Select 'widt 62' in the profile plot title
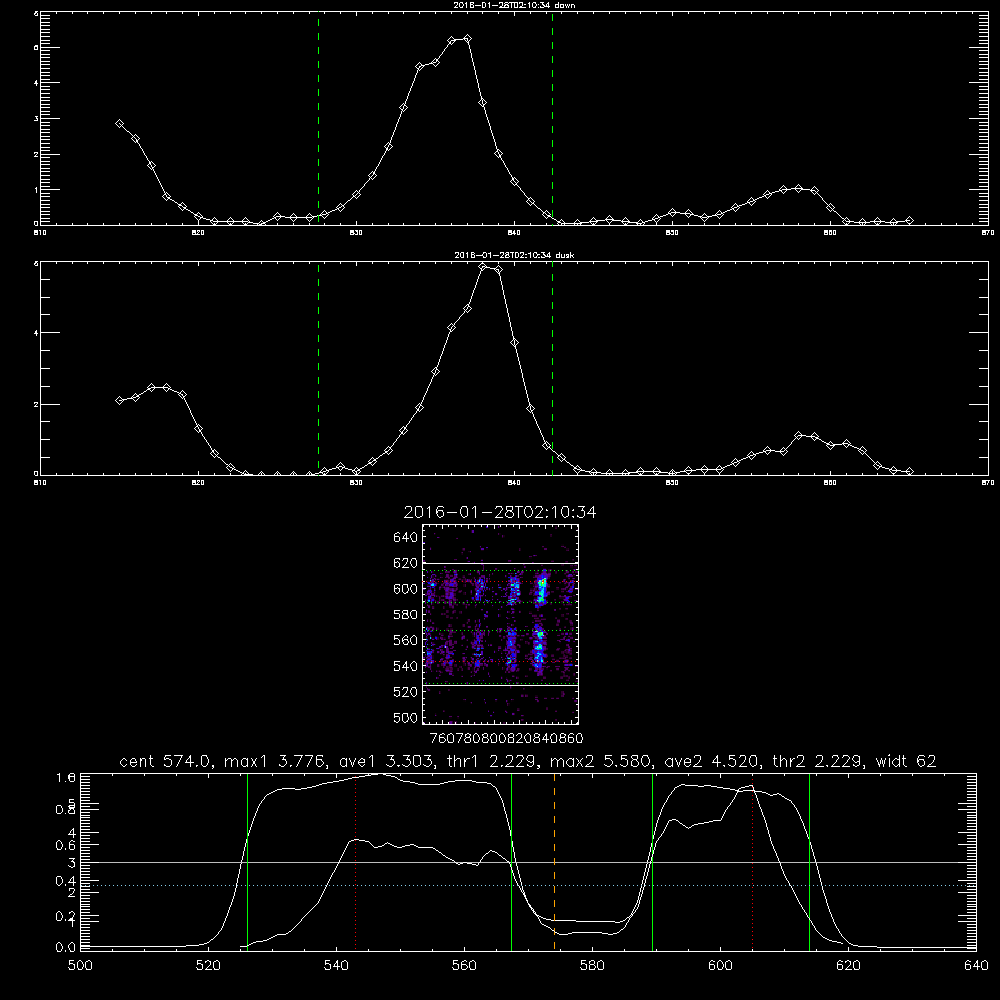This screenshot has height=1000, width=1000. [x=906, y=761]
